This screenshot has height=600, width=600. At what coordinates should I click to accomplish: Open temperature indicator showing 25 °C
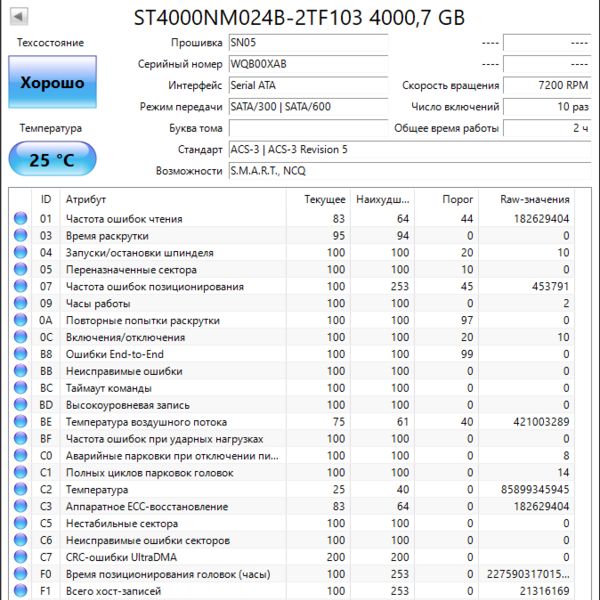[52, 159]
